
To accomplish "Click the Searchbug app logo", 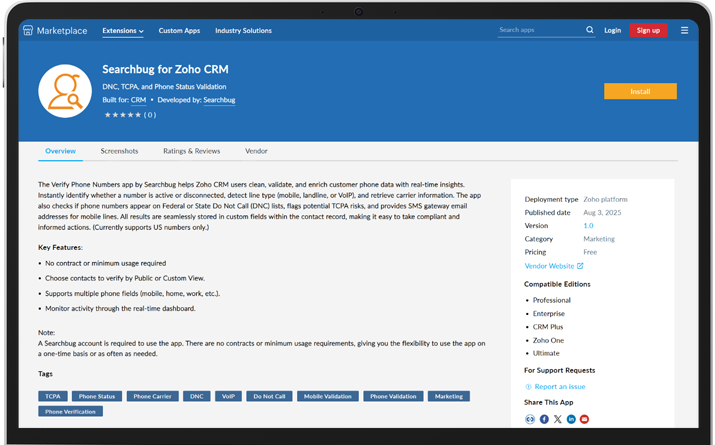I will (x=65, y=91).
